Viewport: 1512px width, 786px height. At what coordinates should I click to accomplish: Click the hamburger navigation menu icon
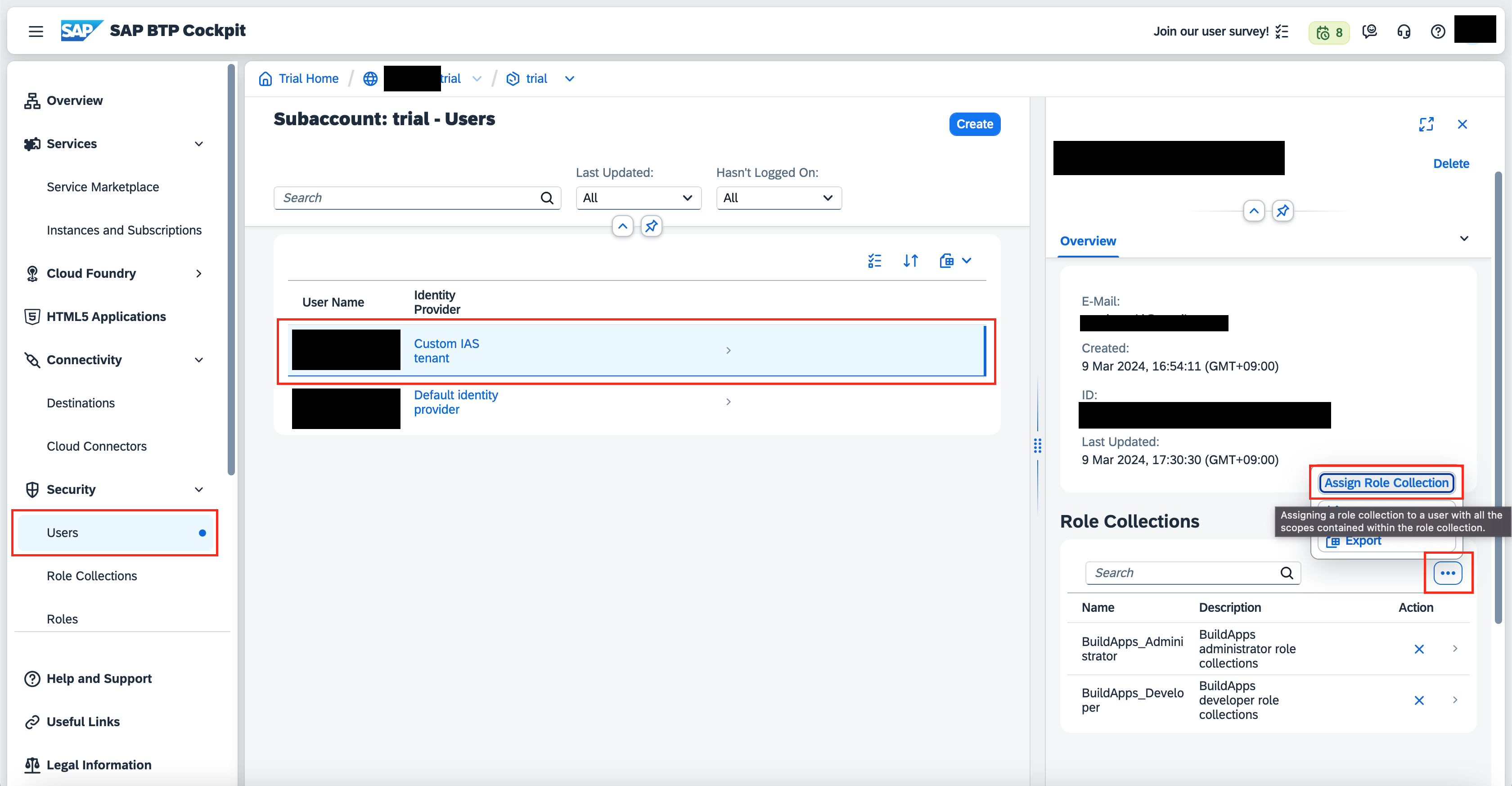pyautogui.click(x=36, y=31)
